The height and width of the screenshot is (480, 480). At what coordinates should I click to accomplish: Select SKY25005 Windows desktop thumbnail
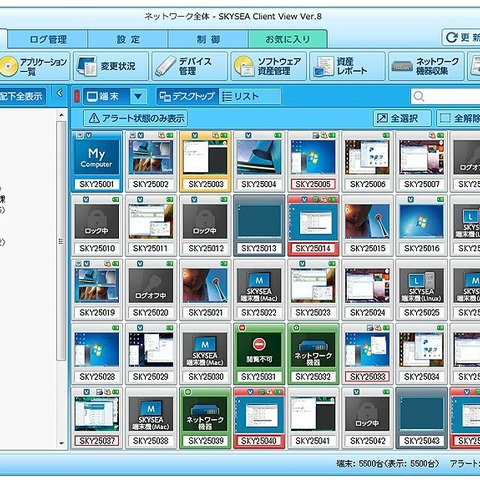tap(313, 161)
